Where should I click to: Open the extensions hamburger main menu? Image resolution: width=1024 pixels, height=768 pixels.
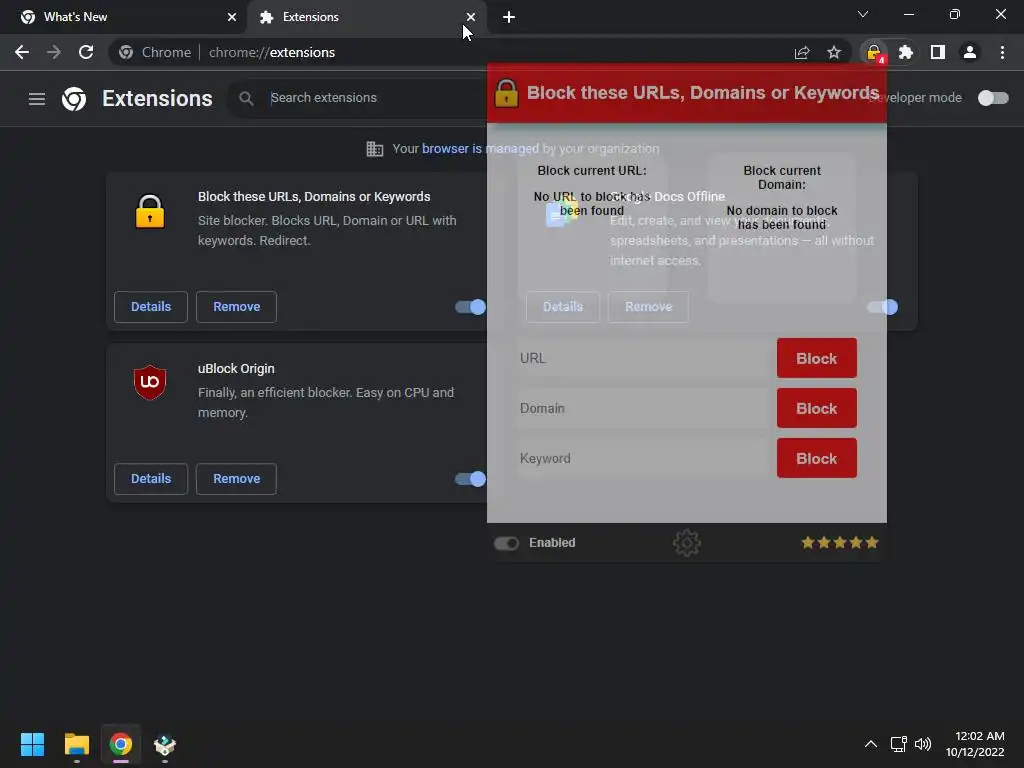37,99
